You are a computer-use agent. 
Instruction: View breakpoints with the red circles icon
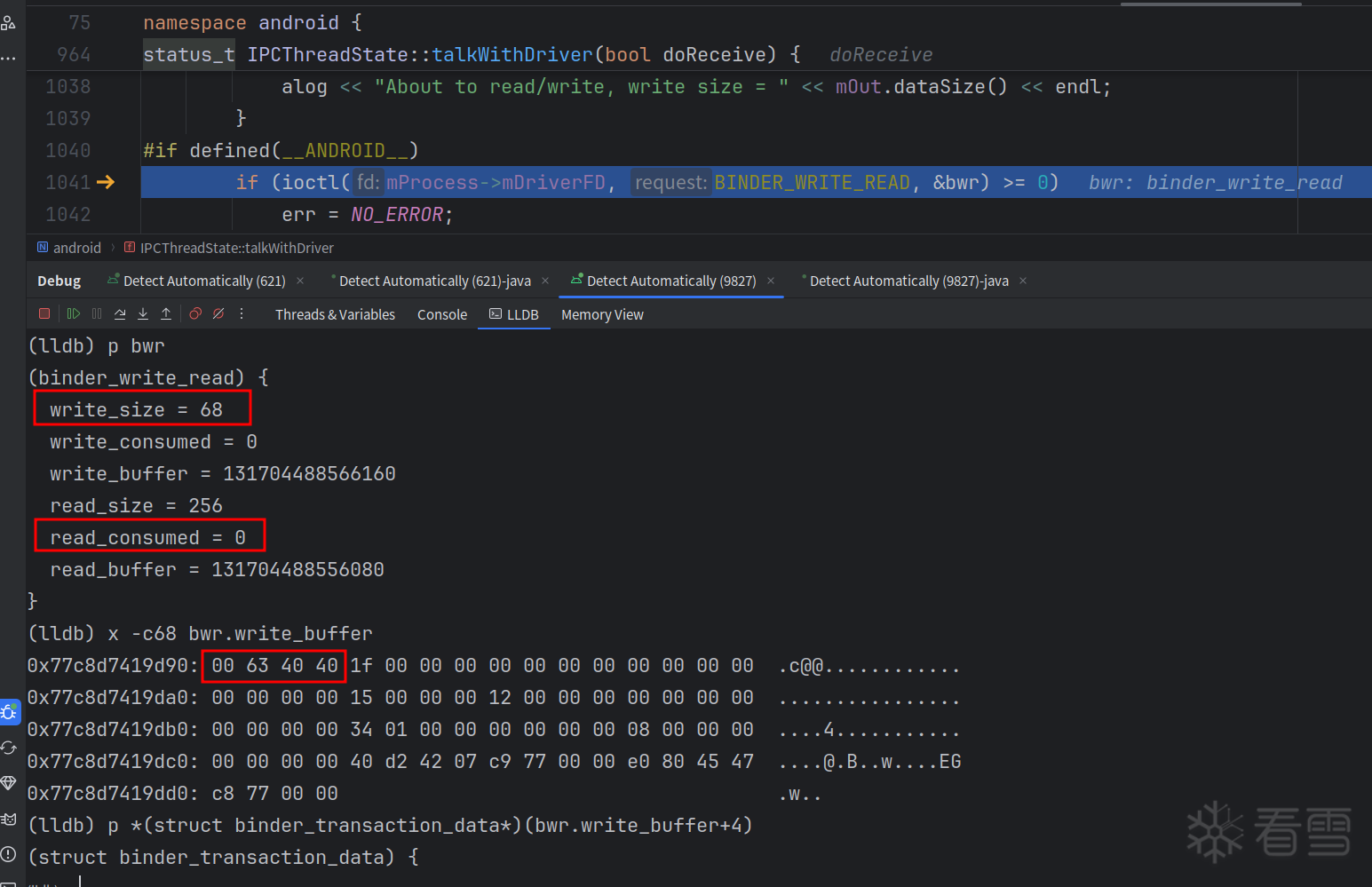click(x=195, y=313)
